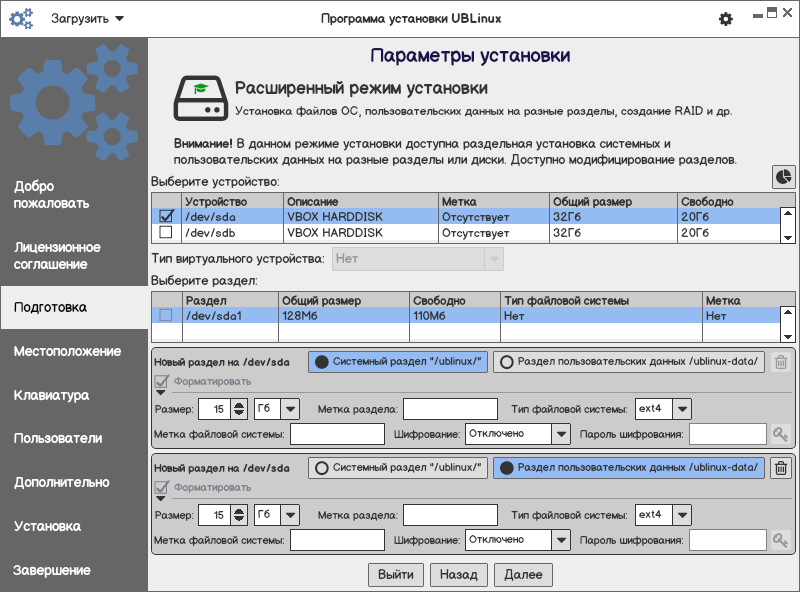Click the first Метка раздела input field
The image size is (800, 592).
pos(450,408)
